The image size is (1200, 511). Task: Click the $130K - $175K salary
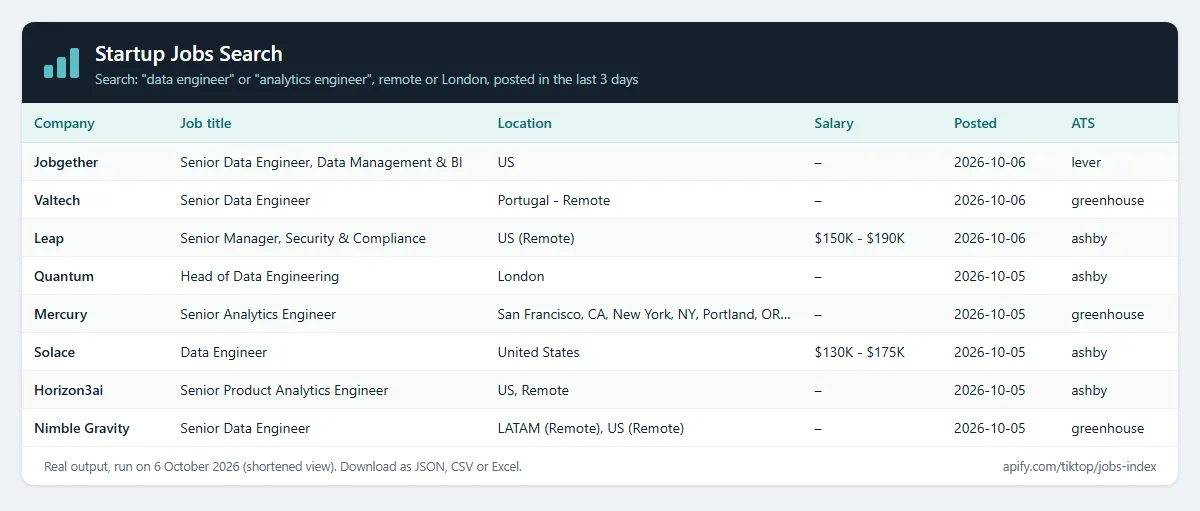[859, 352]
